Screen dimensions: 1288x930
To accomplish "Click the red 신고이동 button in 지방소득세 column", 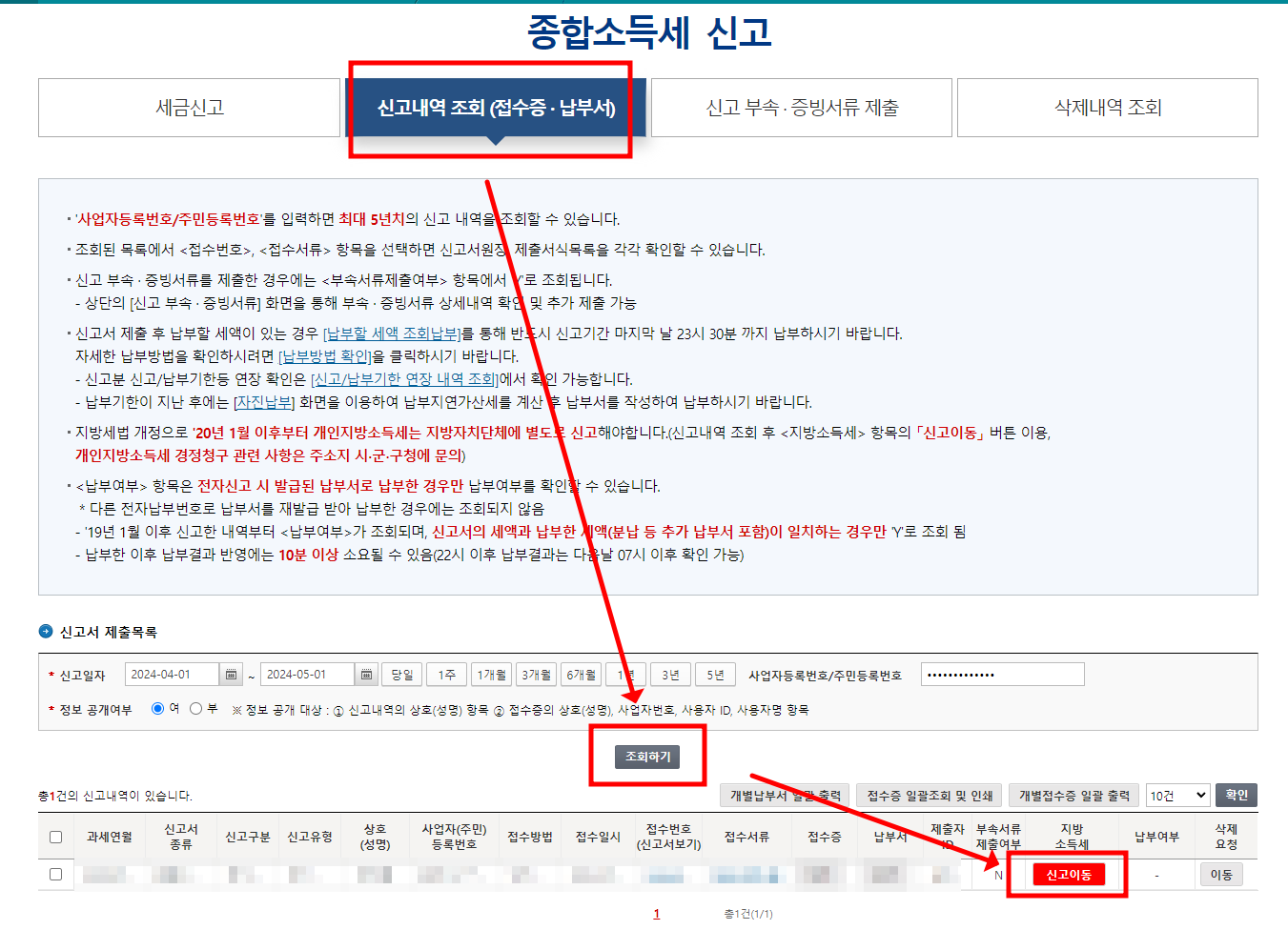I will (1067, 873).
